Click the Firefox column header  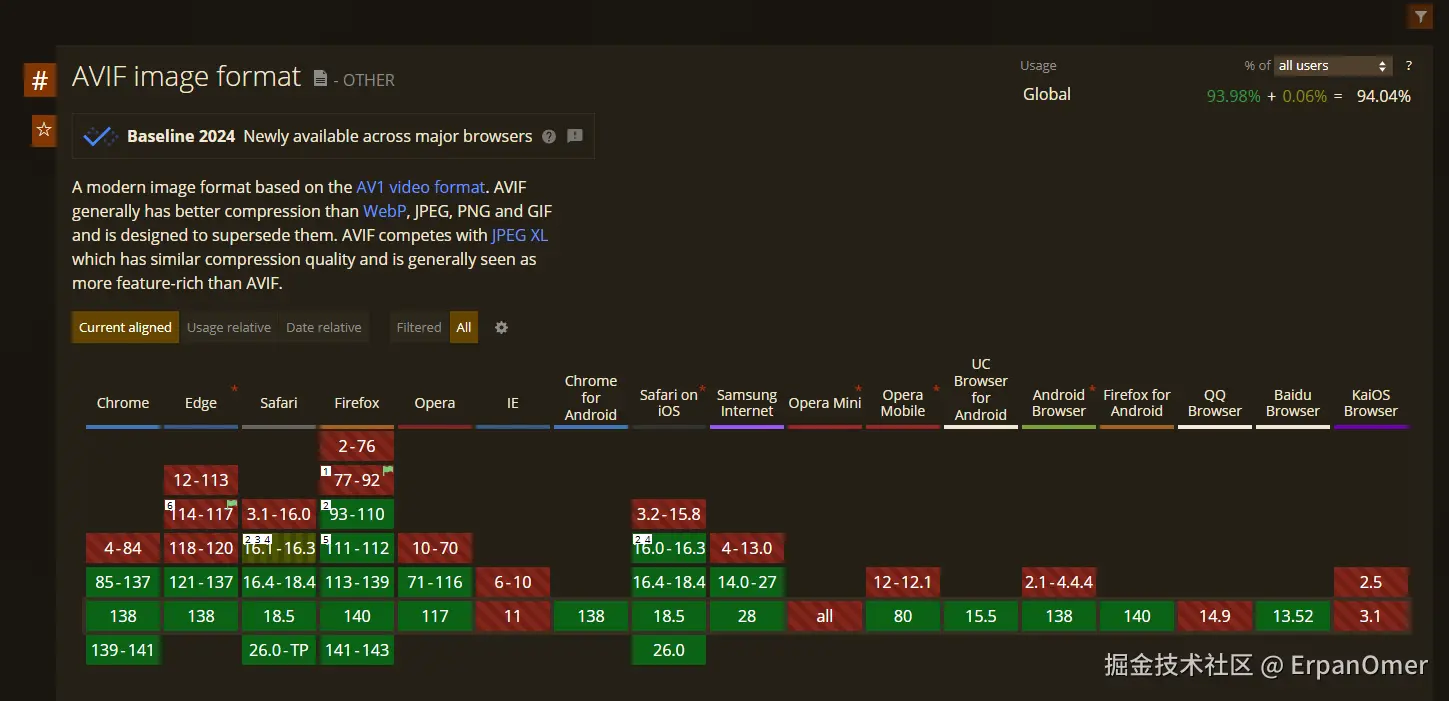(357, 403)
